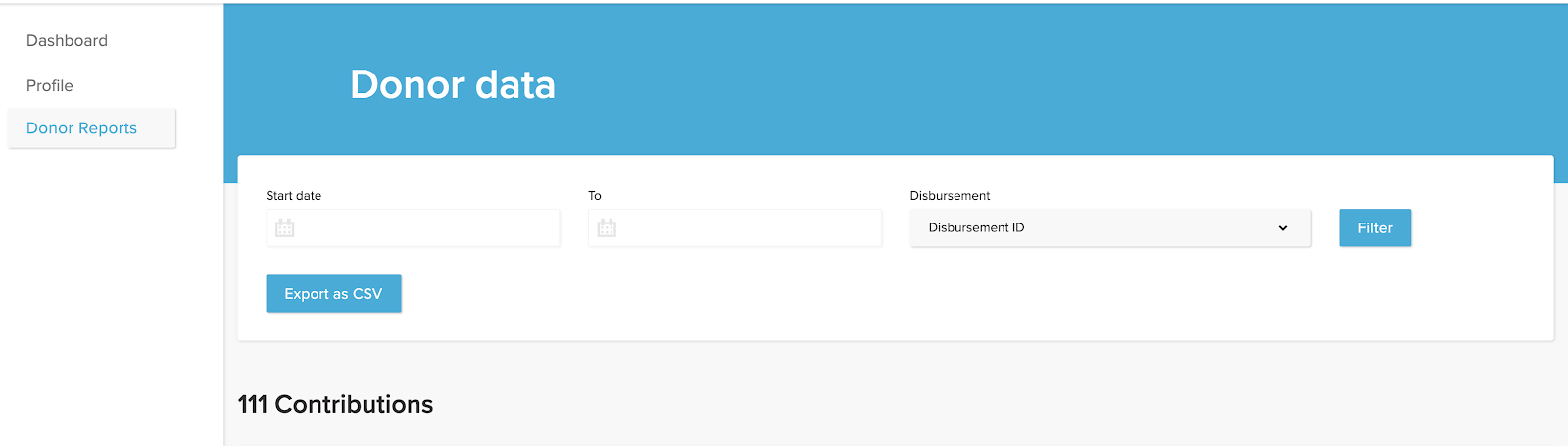Screen dimensions: 1568x446
Task: Click the Export as CSV button
Action: [333, 294]
